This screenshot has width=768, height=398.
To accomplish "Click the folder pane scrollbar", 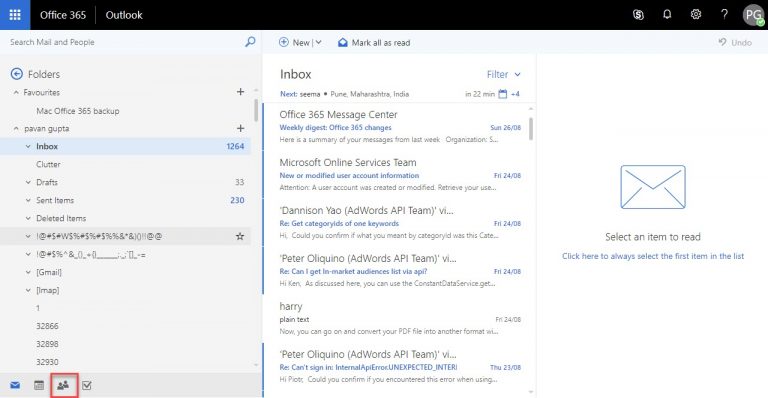I will [256, 110].
